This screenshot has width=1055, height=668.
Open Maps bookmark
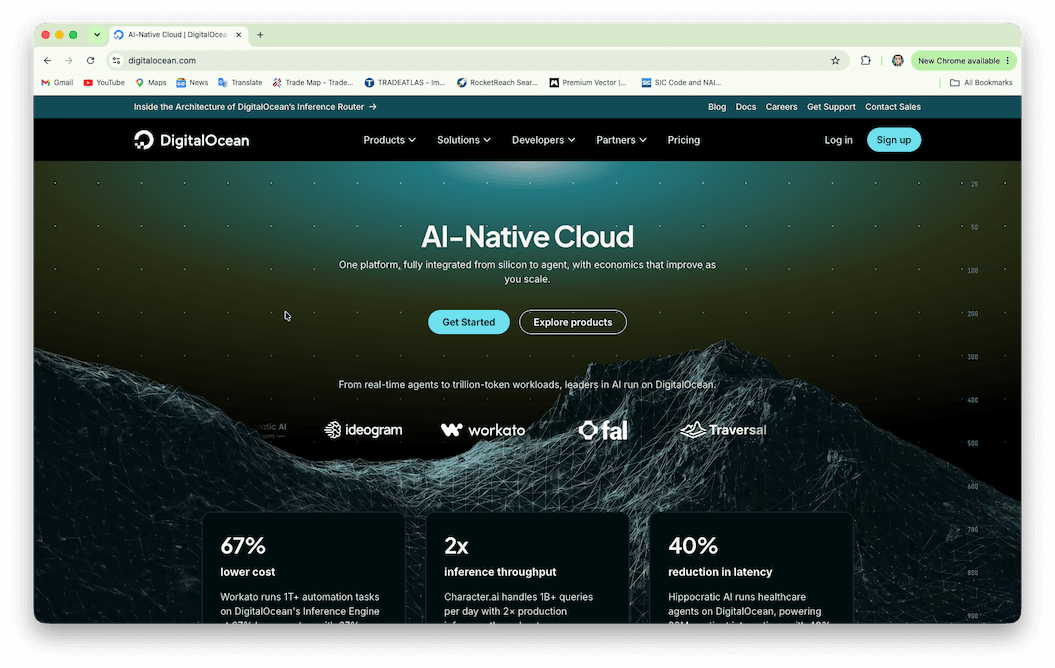pos(151,83)
